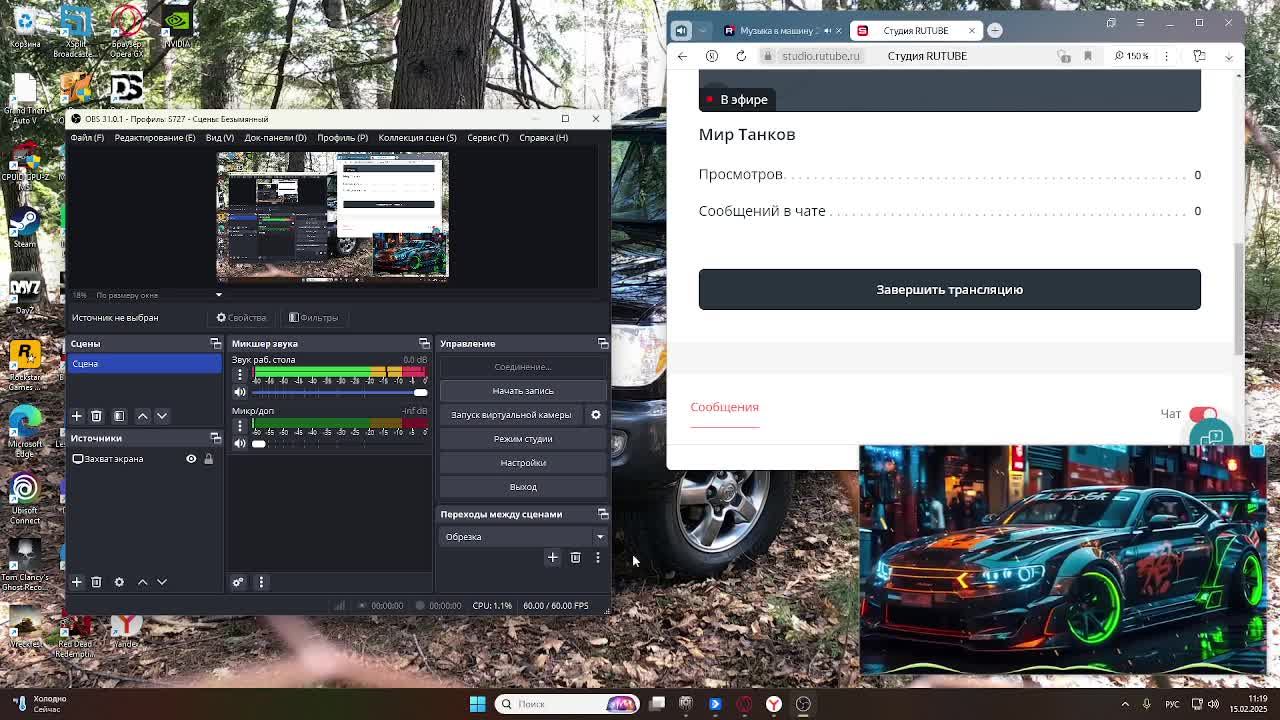Open source properties gear in Sources panel

pos(119,582)
